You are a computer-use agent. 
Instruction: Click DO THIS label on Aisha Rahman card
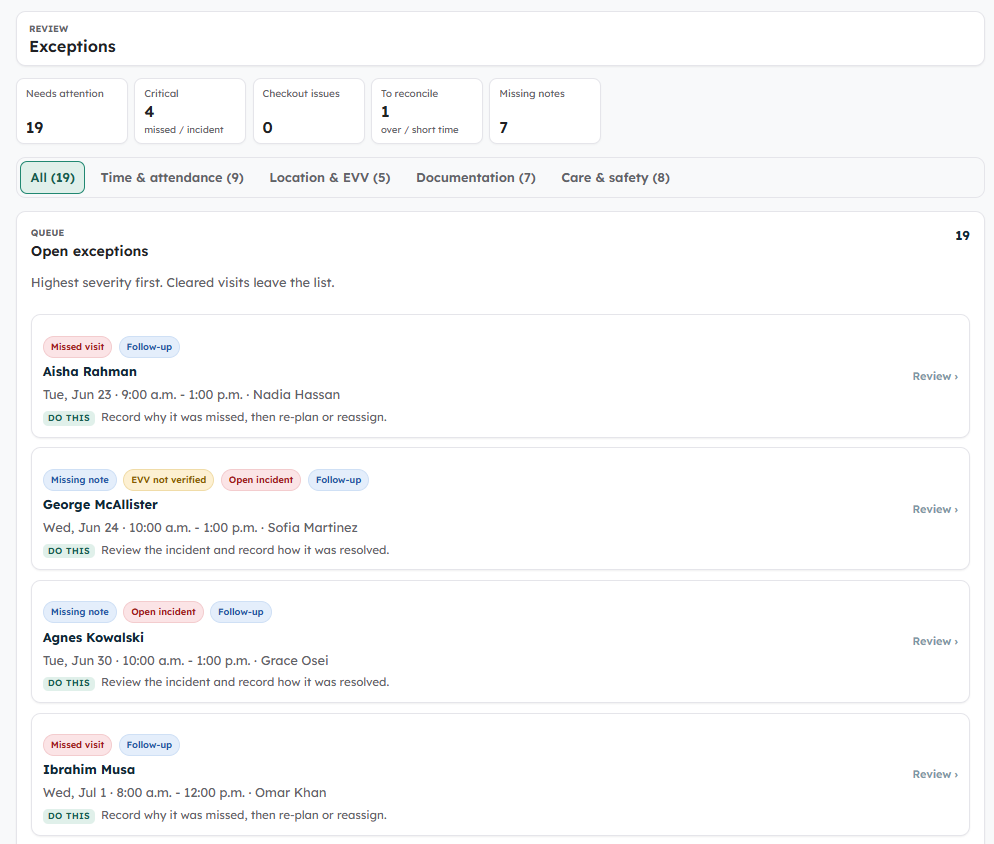pyautogui.click(x=69, y=418)
